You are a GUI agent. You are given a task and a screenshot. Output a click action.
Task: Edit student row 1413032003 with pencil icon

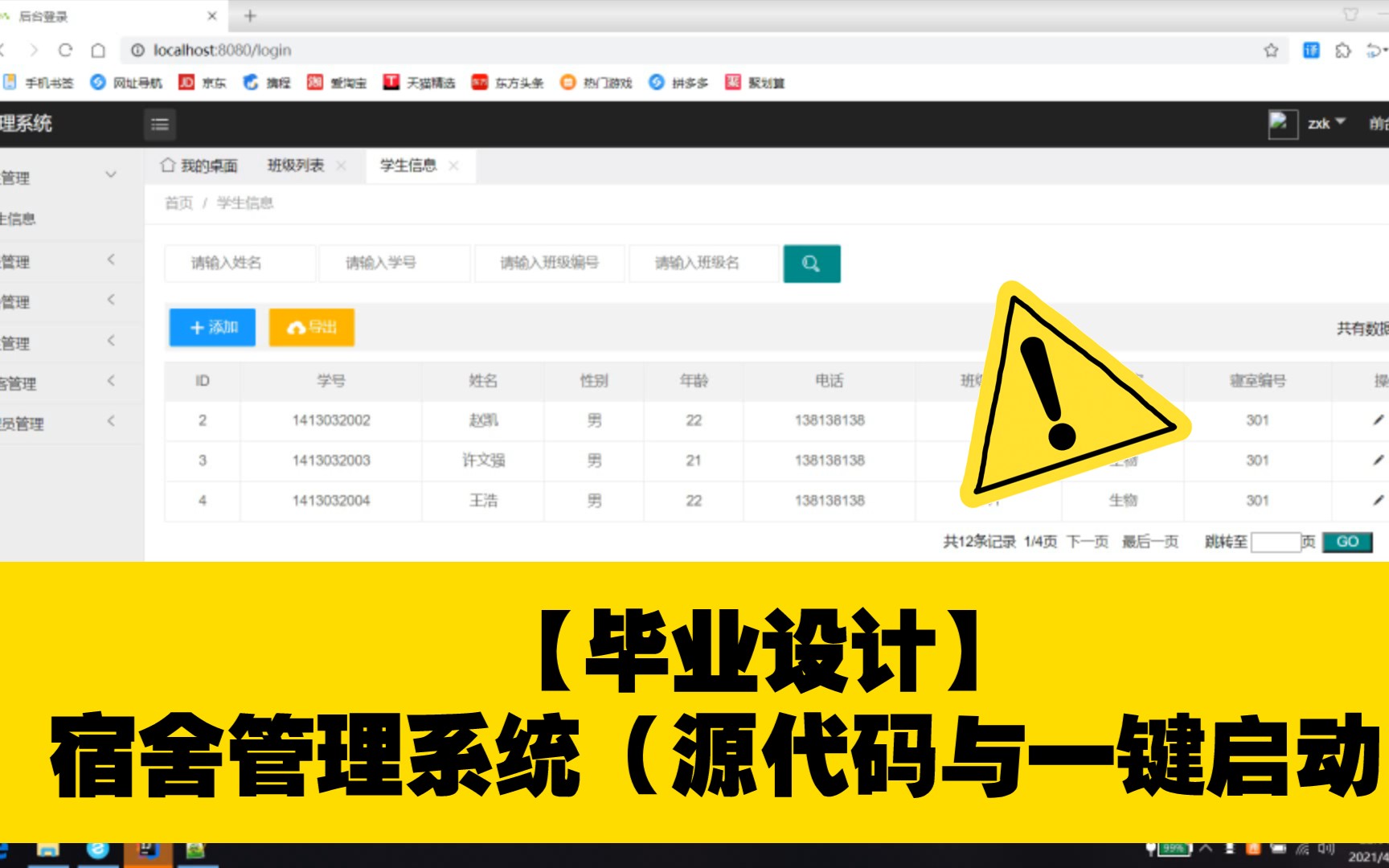tap(1378, 461)
